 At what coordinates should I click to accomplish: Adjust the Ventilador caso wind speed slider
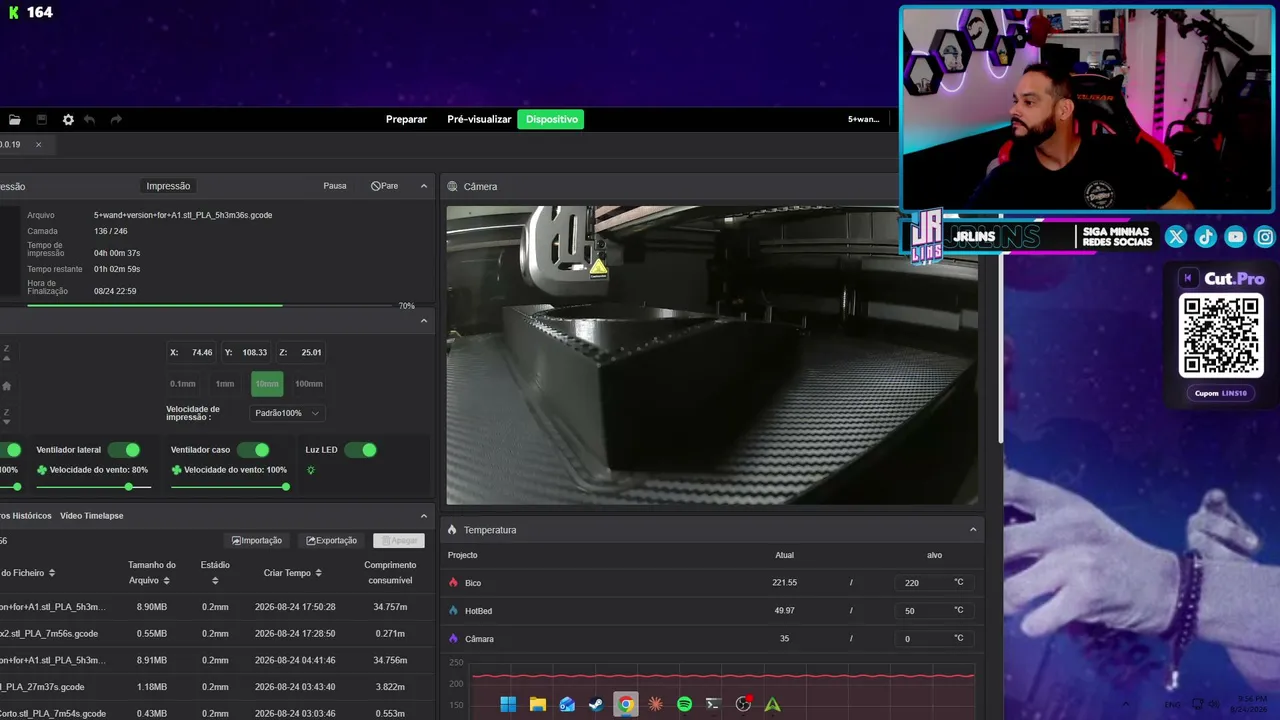click(x=230, y=487)
